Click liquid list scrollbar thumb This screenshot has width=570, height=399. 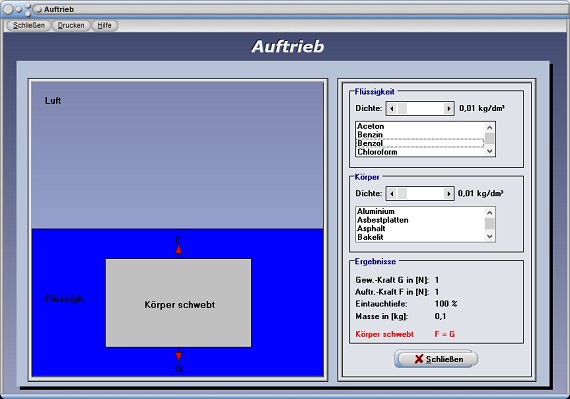click(x=489, y=138)
